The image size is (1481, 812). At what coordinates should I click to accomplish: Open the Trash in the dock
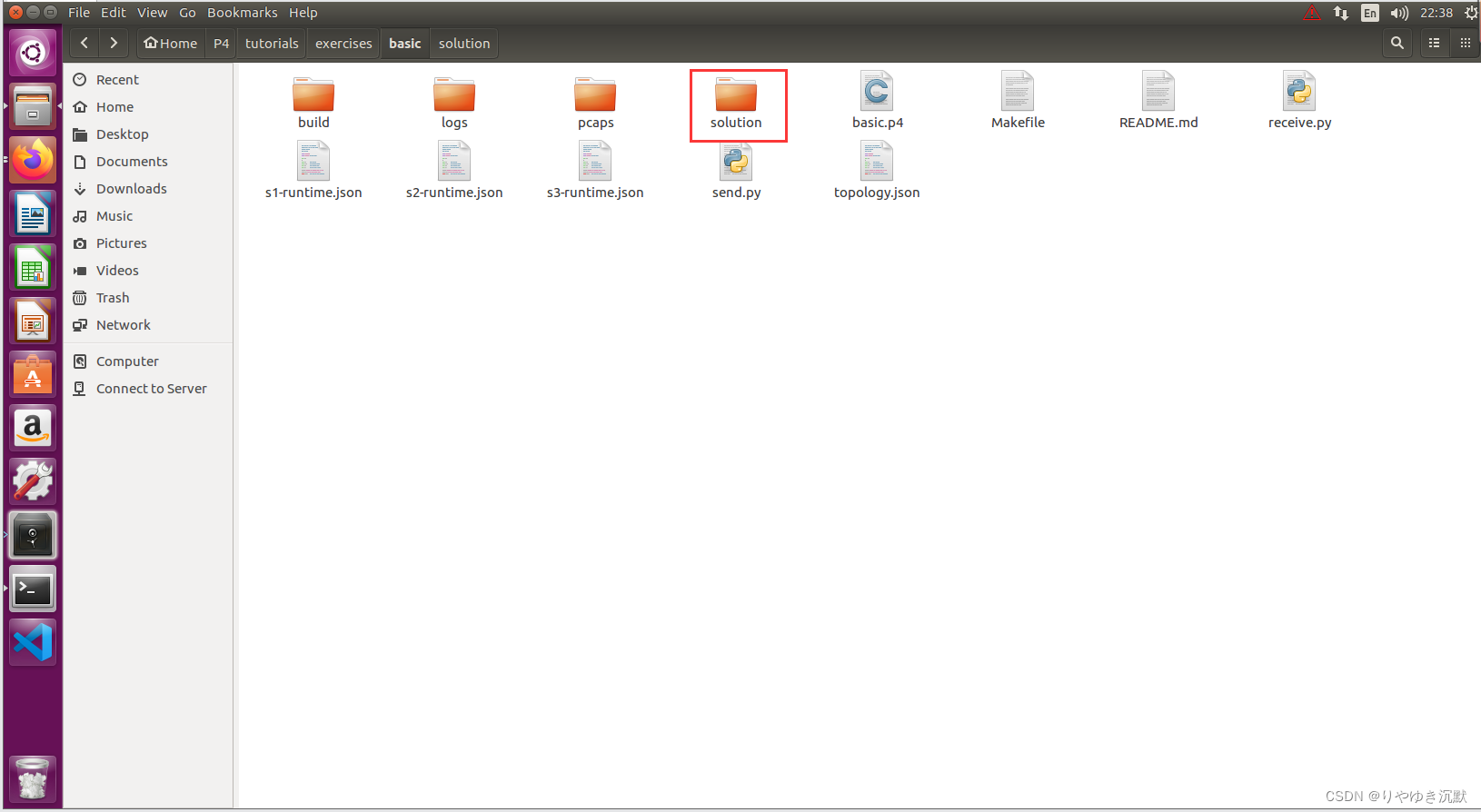pyautogui.click(x=33, y=779)
